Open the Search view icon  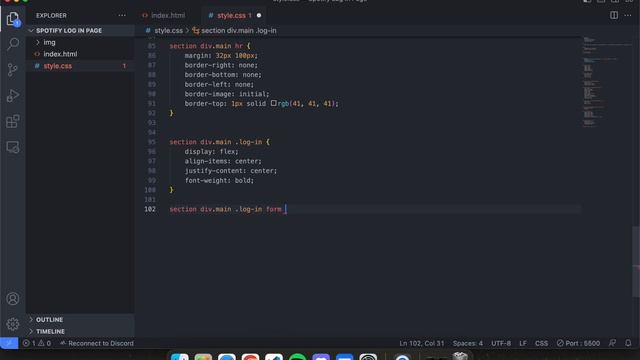(13, 44)
